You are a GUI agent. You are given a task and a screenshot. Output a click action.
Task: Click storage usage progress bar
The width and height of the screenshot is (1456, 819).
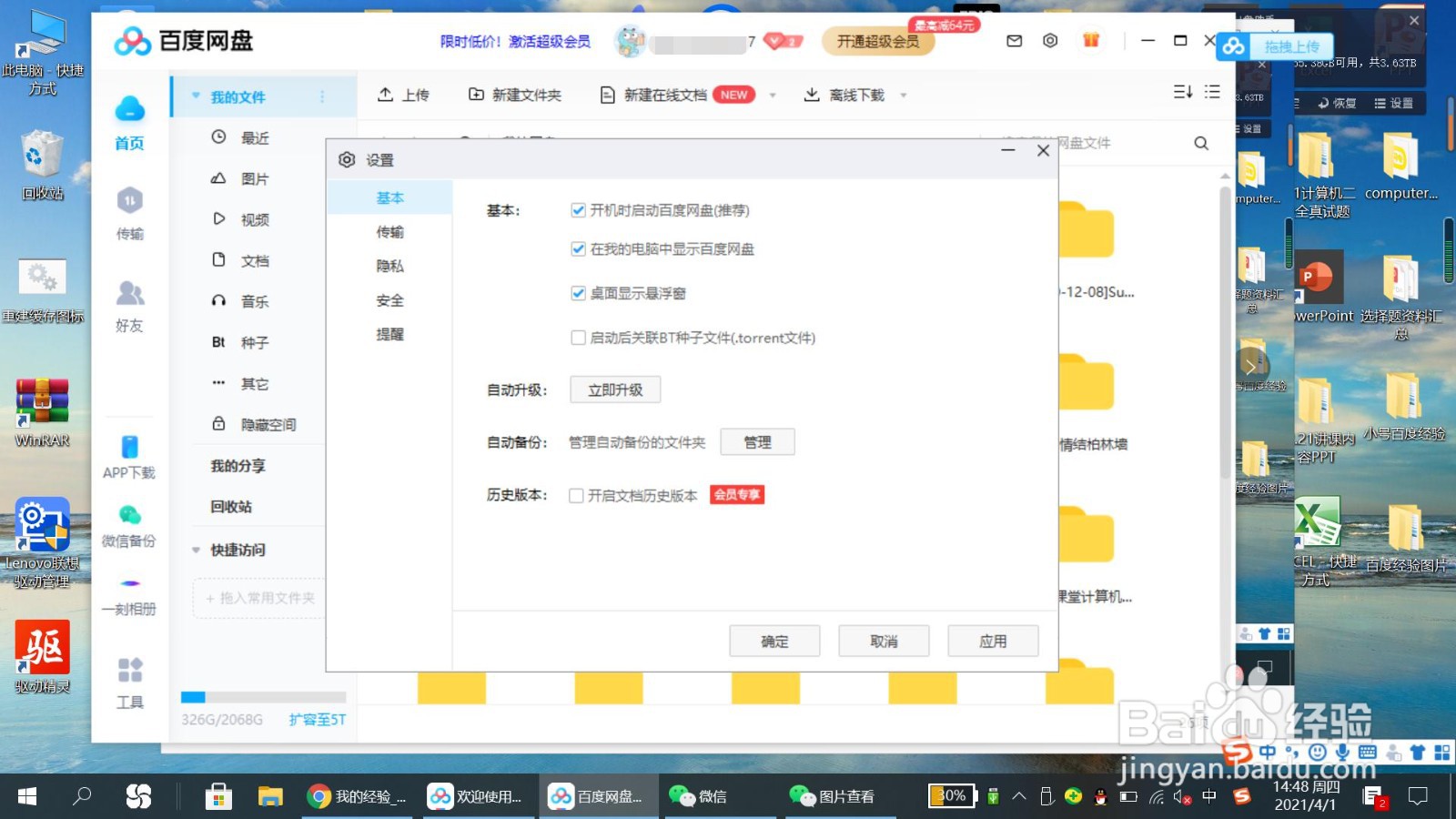263,697
